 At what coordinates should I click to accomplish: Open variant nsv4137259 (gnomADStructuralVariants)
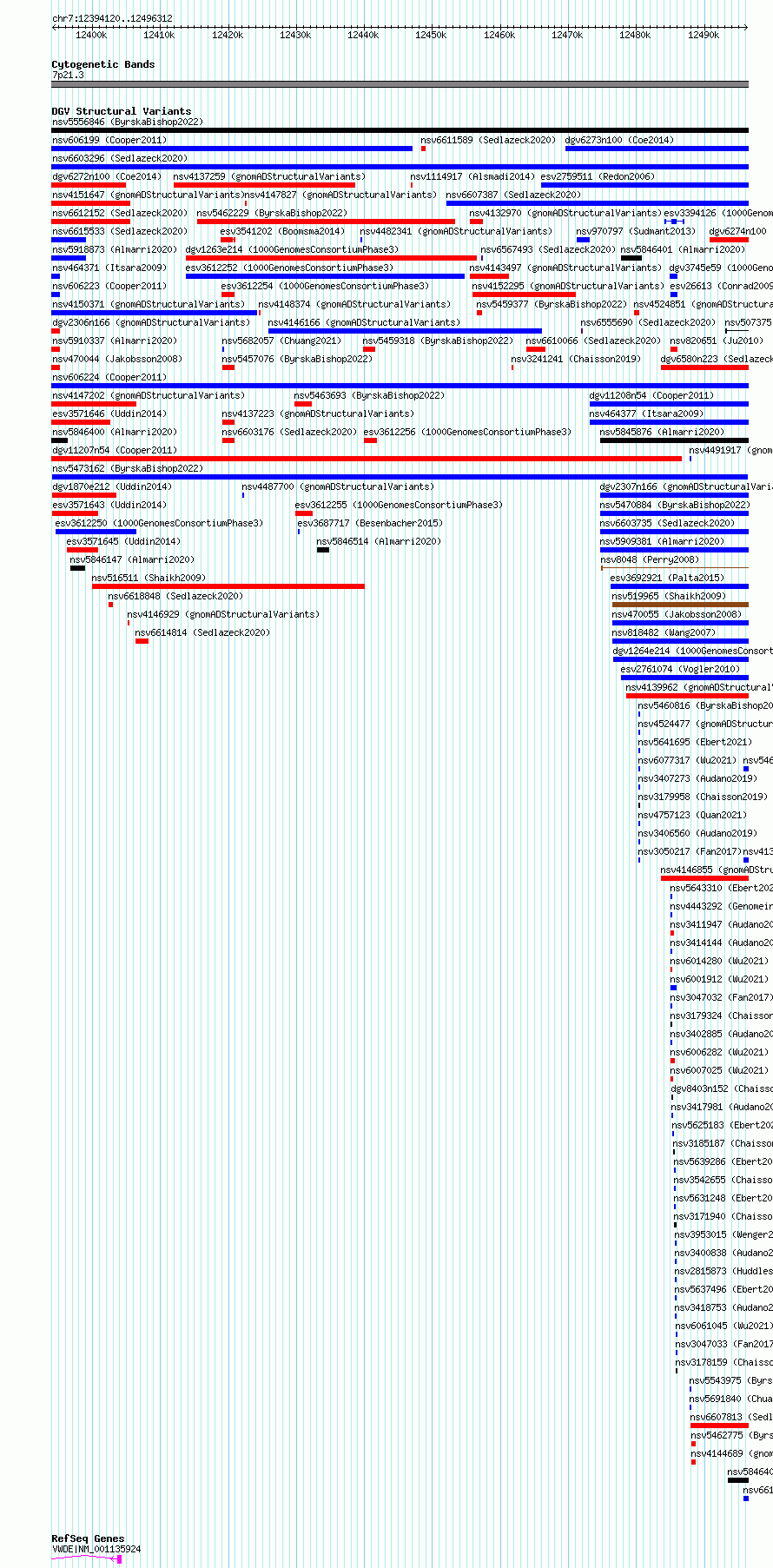pos(269,176)
